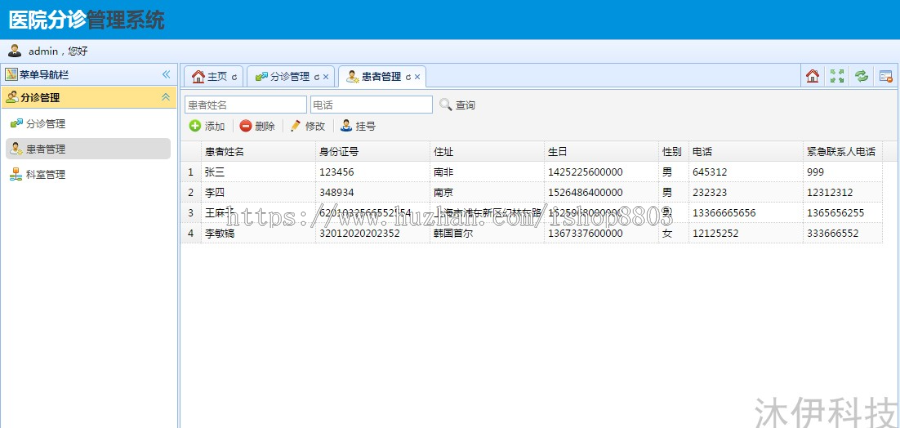
Task: Click row number 1 cell
Action: (x=191, y=172)
